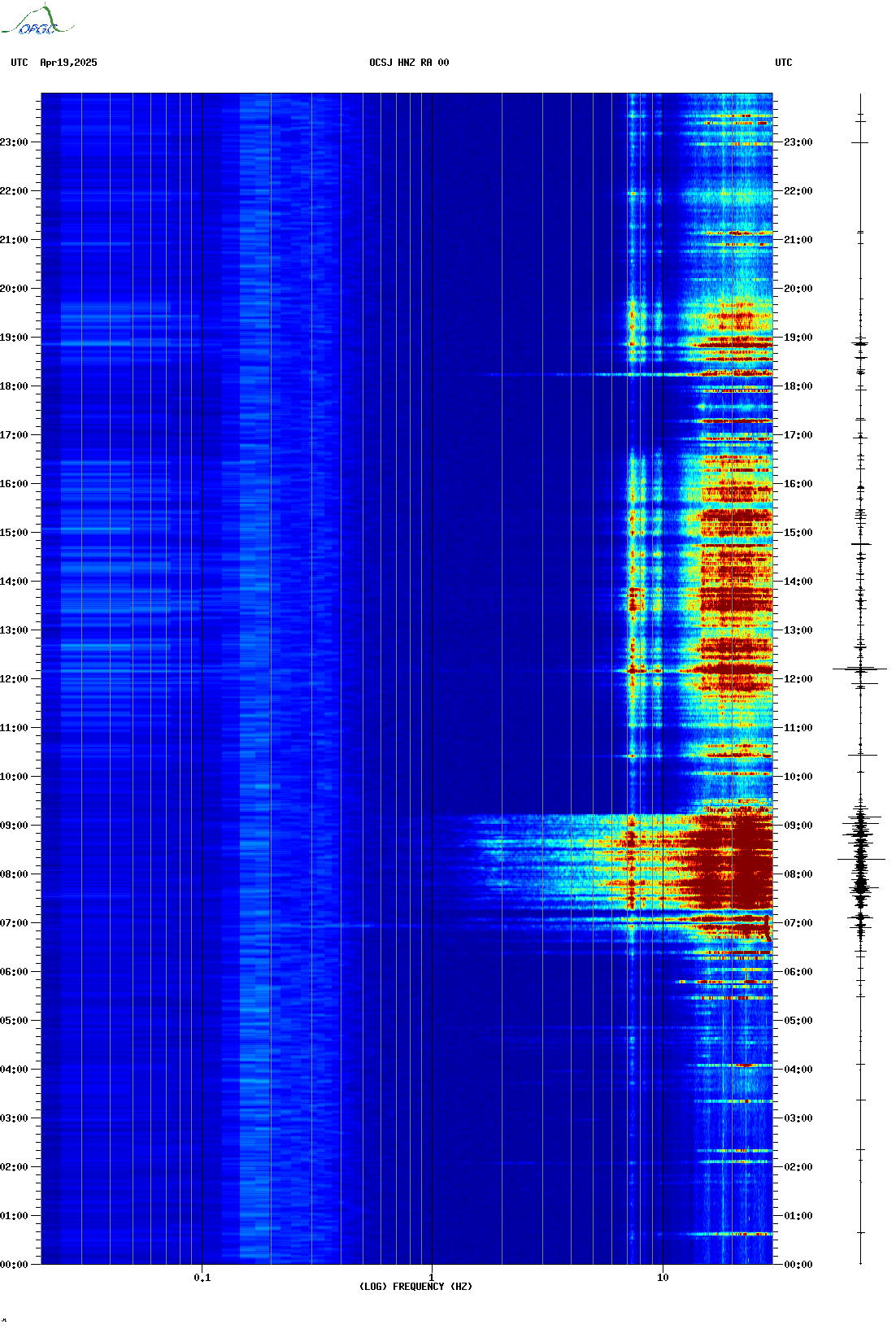Click the left 00:00 time label
The width and height of the screenshot is (896, 1329).
14,1265
